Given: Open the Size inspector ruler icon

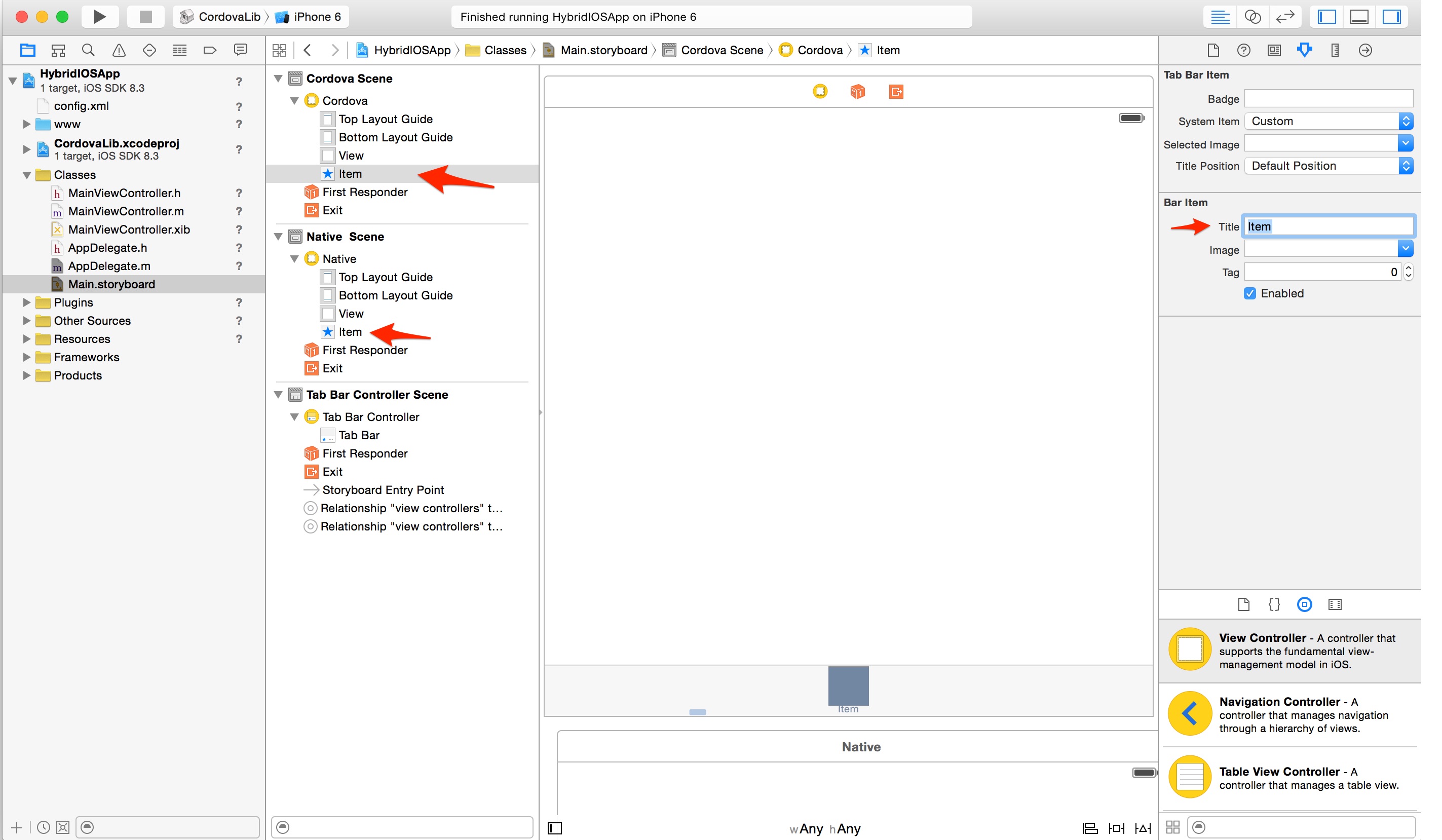Looking at the screenshot, I should (x=1335, y=50).
